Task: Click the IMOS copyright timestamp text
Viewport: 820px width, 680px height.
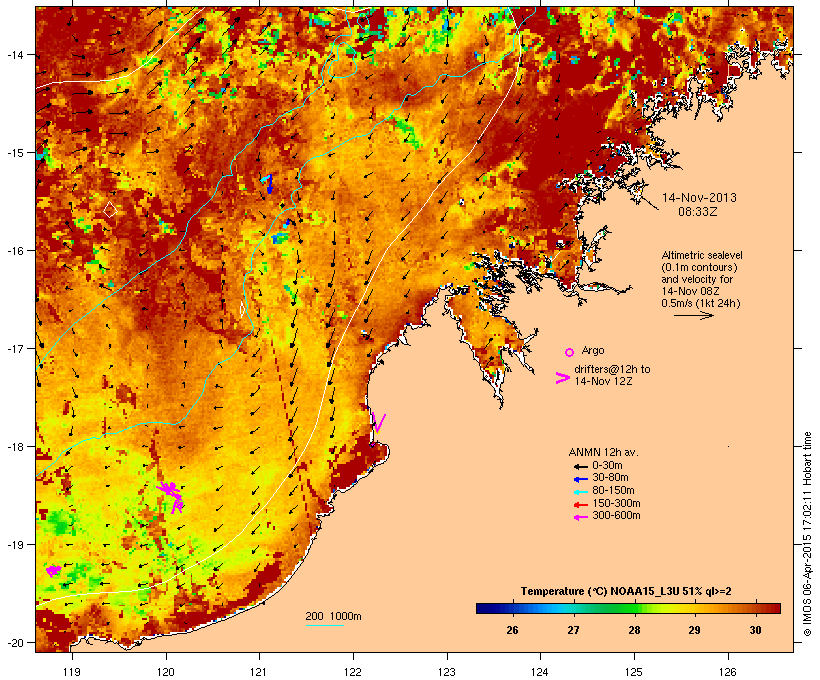Action: click(808, 534)
